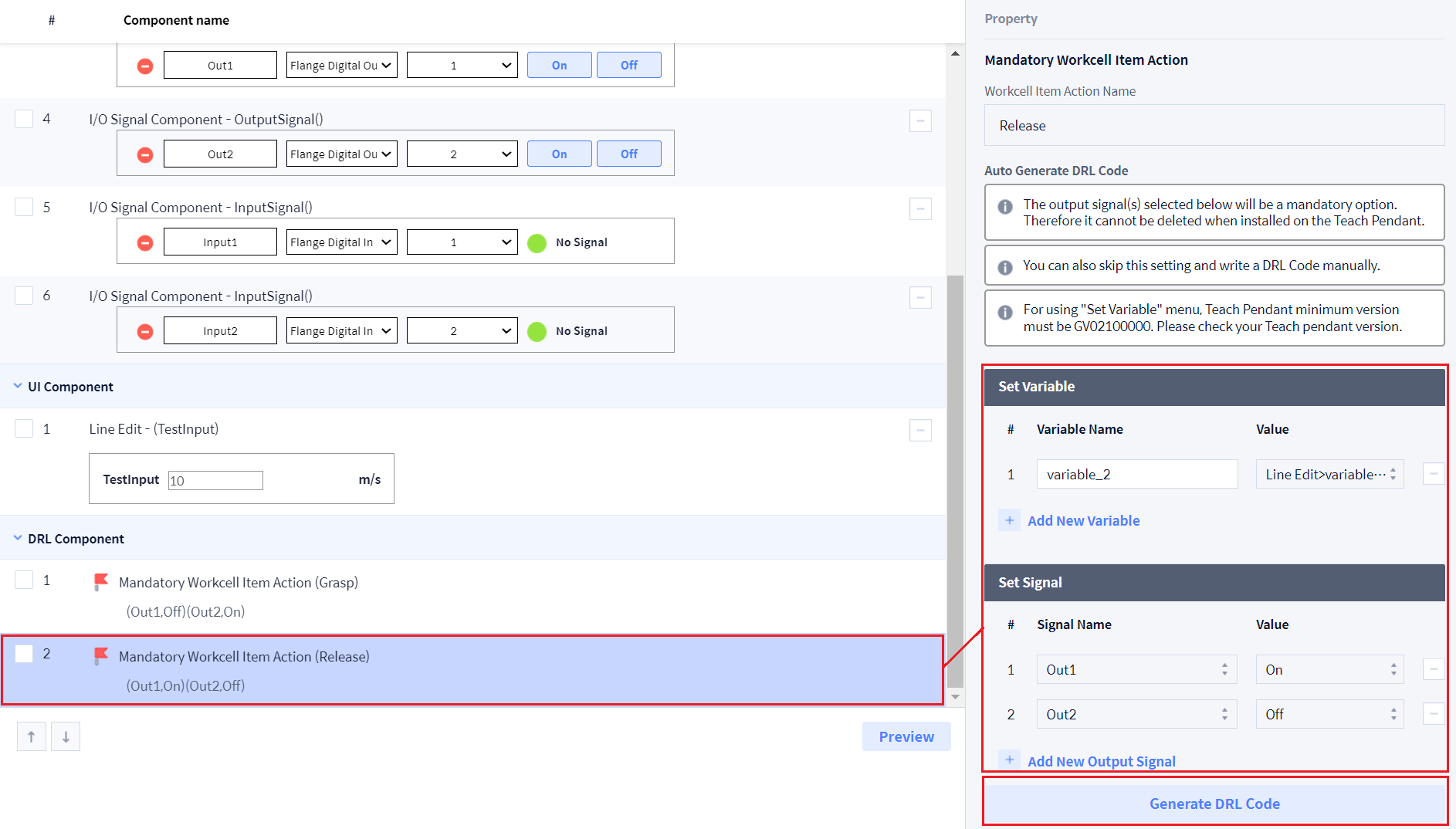Move selected component down with arrow icon
The image size is (1456, 829).
[66, 736]
